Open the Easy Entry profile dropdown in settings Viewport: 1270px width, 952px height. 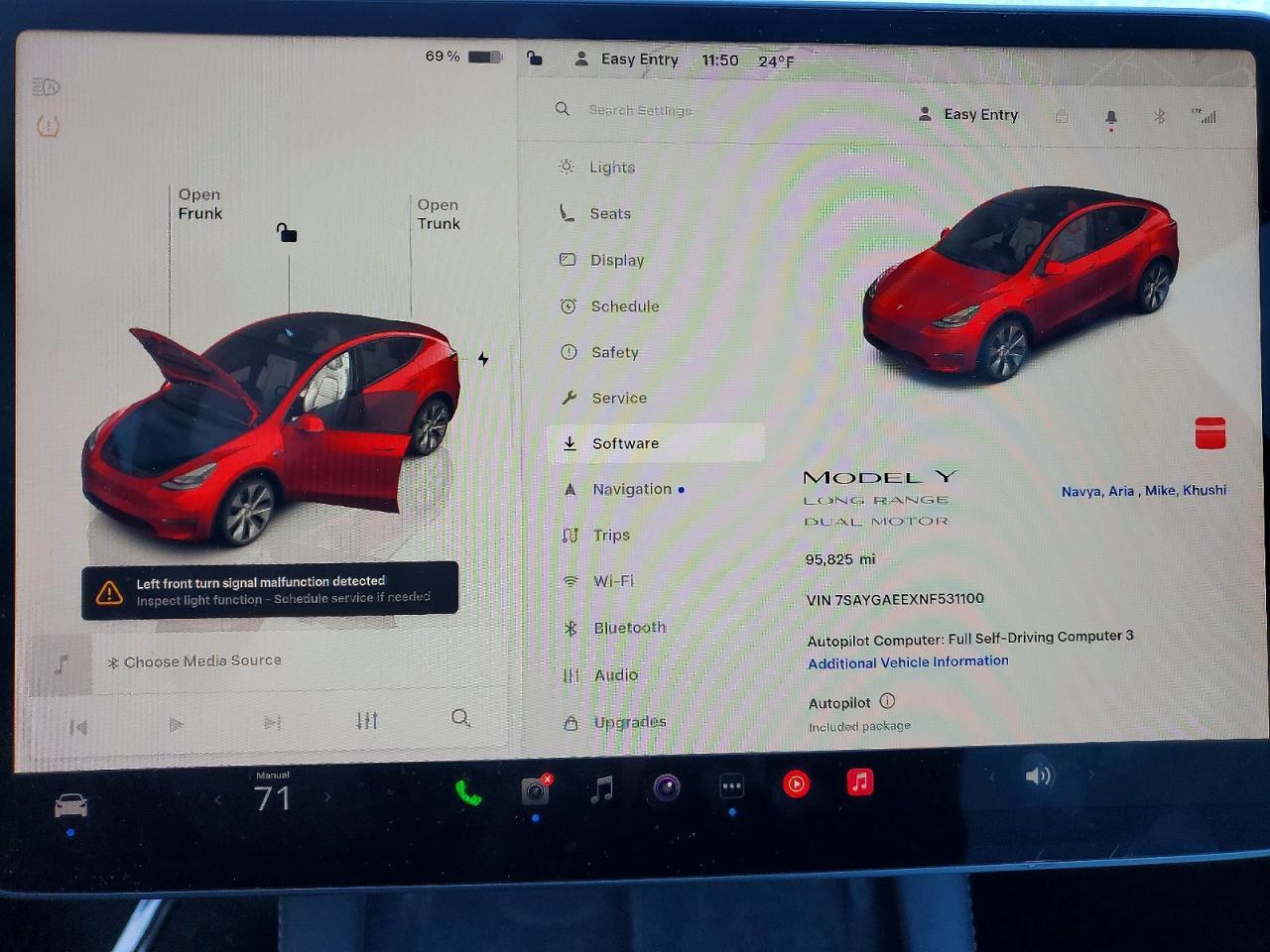click(968, 115)
